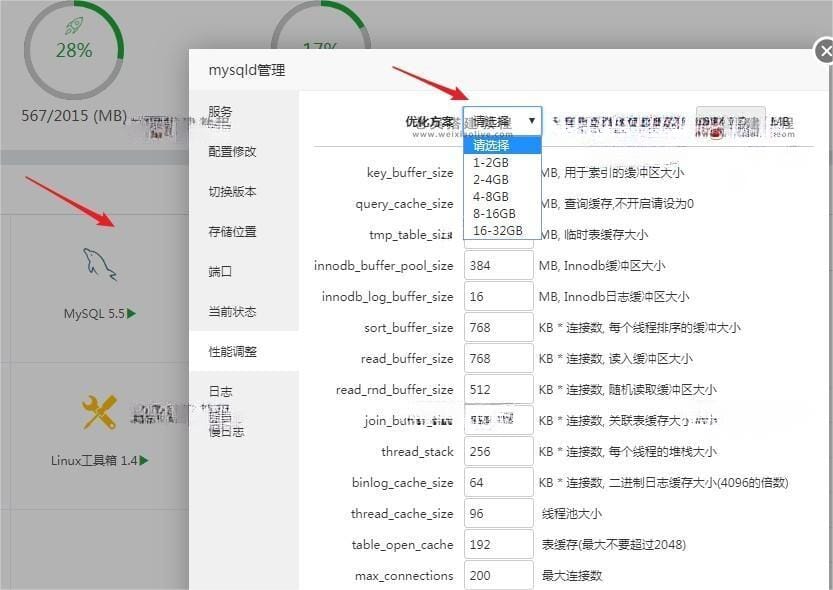Open the 性能调整 sidebar tab
The width and height of the screenshot is (833, 590).
pos(244,351)
